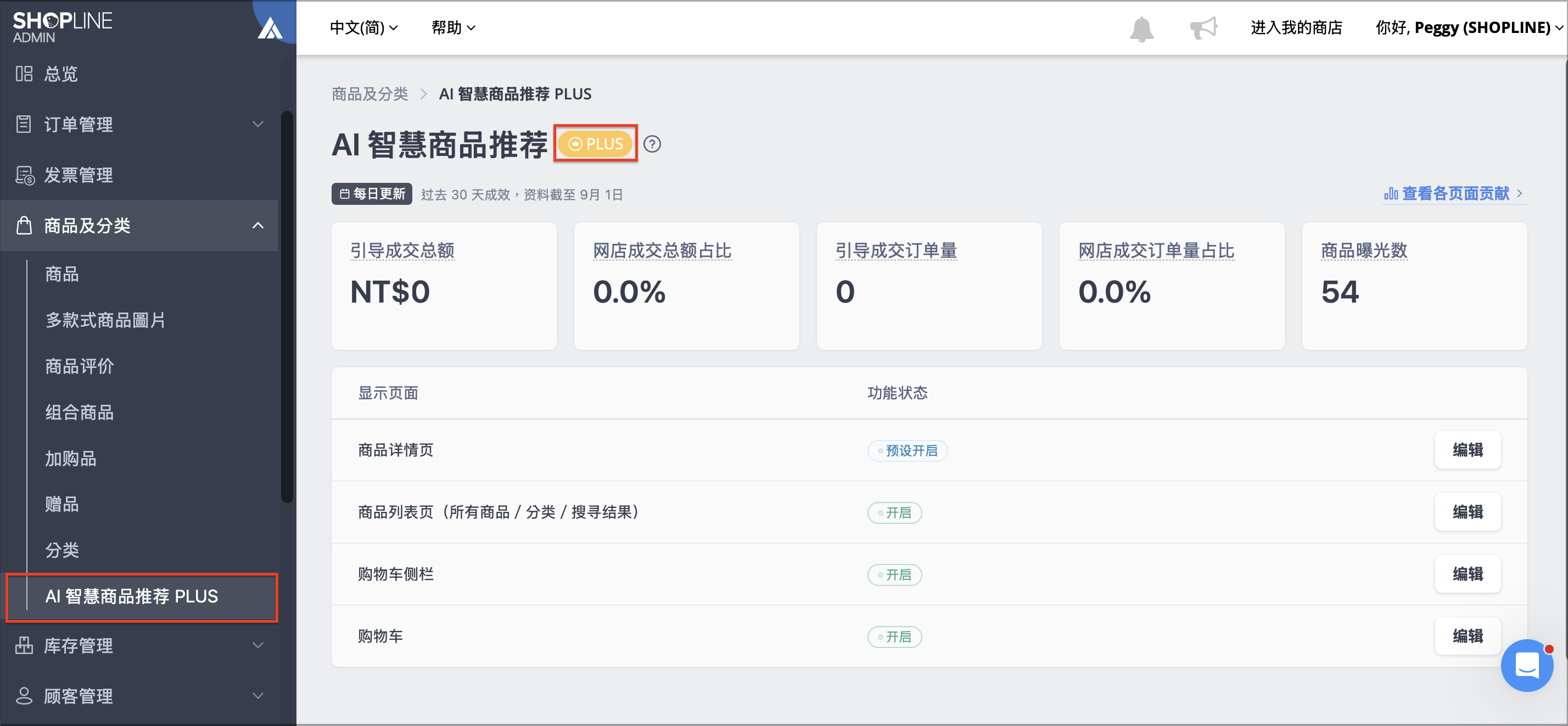Image resolution: width=1568 pixels, height=726 pixels.
Task: Click 编辑 for 购物车侧栏 row
Action: (x=1468, y=574)
